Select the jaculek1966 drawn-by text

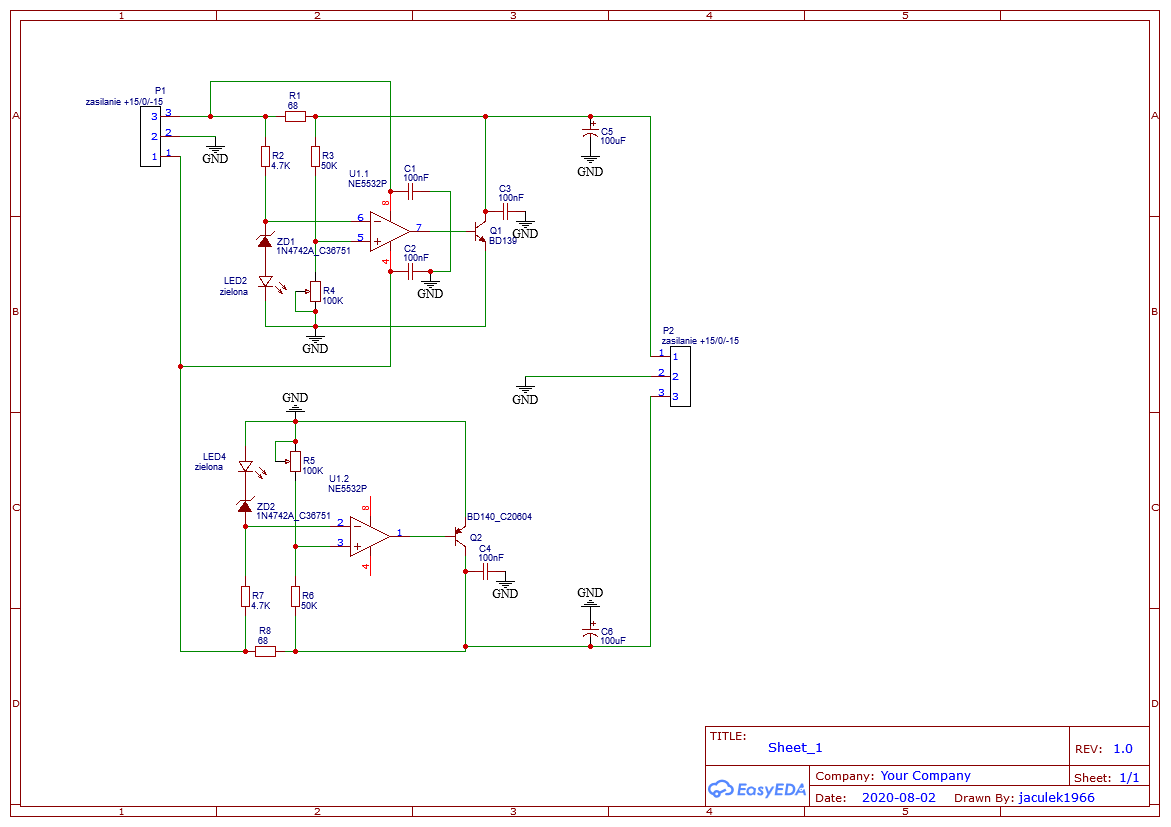coord(1056,797)
